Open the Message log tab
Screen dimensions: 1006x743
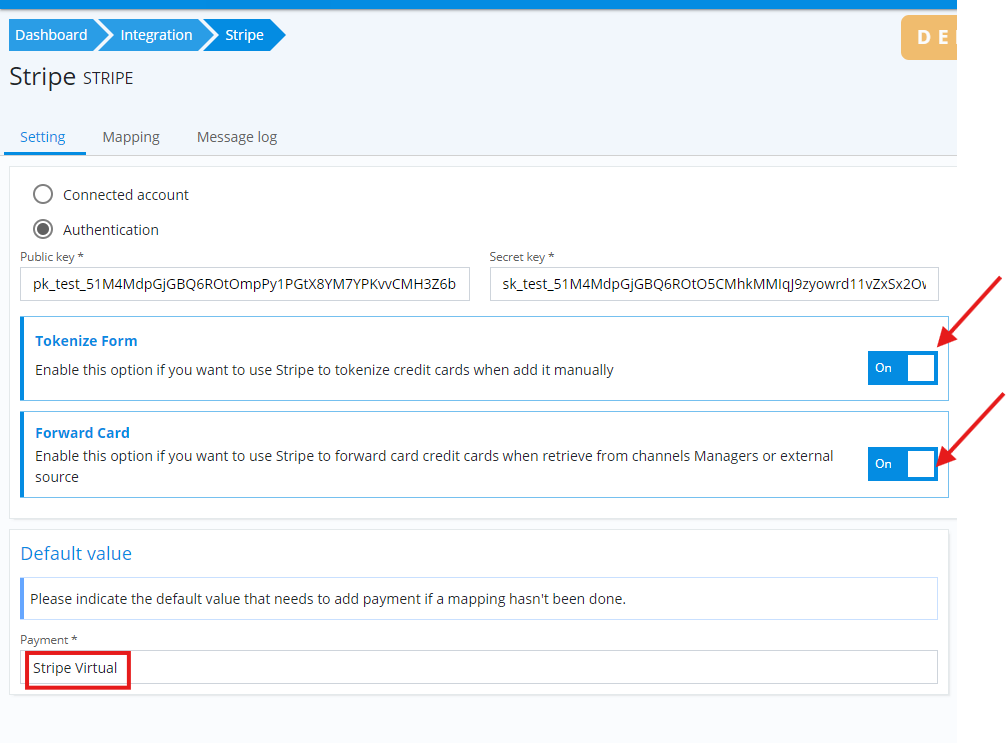point(237,137)
